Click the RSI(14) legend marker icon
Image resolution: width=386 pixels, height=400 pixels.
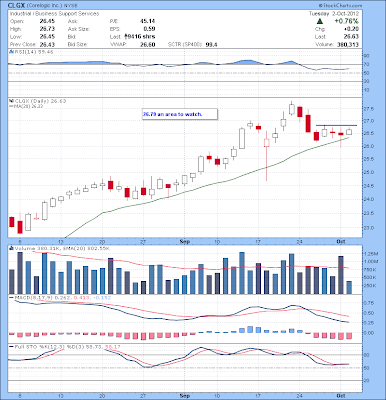click(x=10, y=52)
